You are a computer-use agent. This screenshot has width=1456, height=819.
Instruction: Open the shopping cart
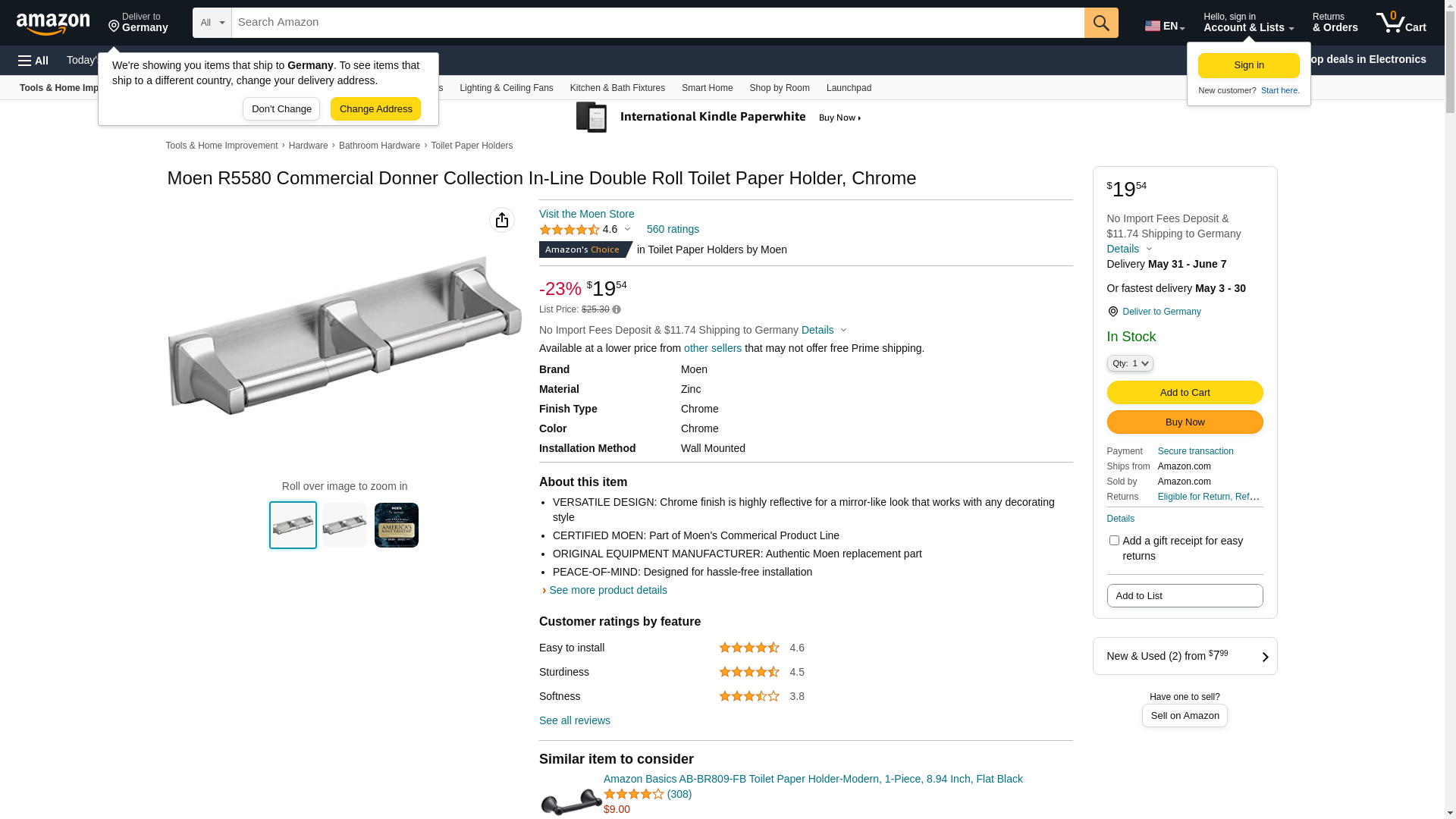click(1401, 23)
